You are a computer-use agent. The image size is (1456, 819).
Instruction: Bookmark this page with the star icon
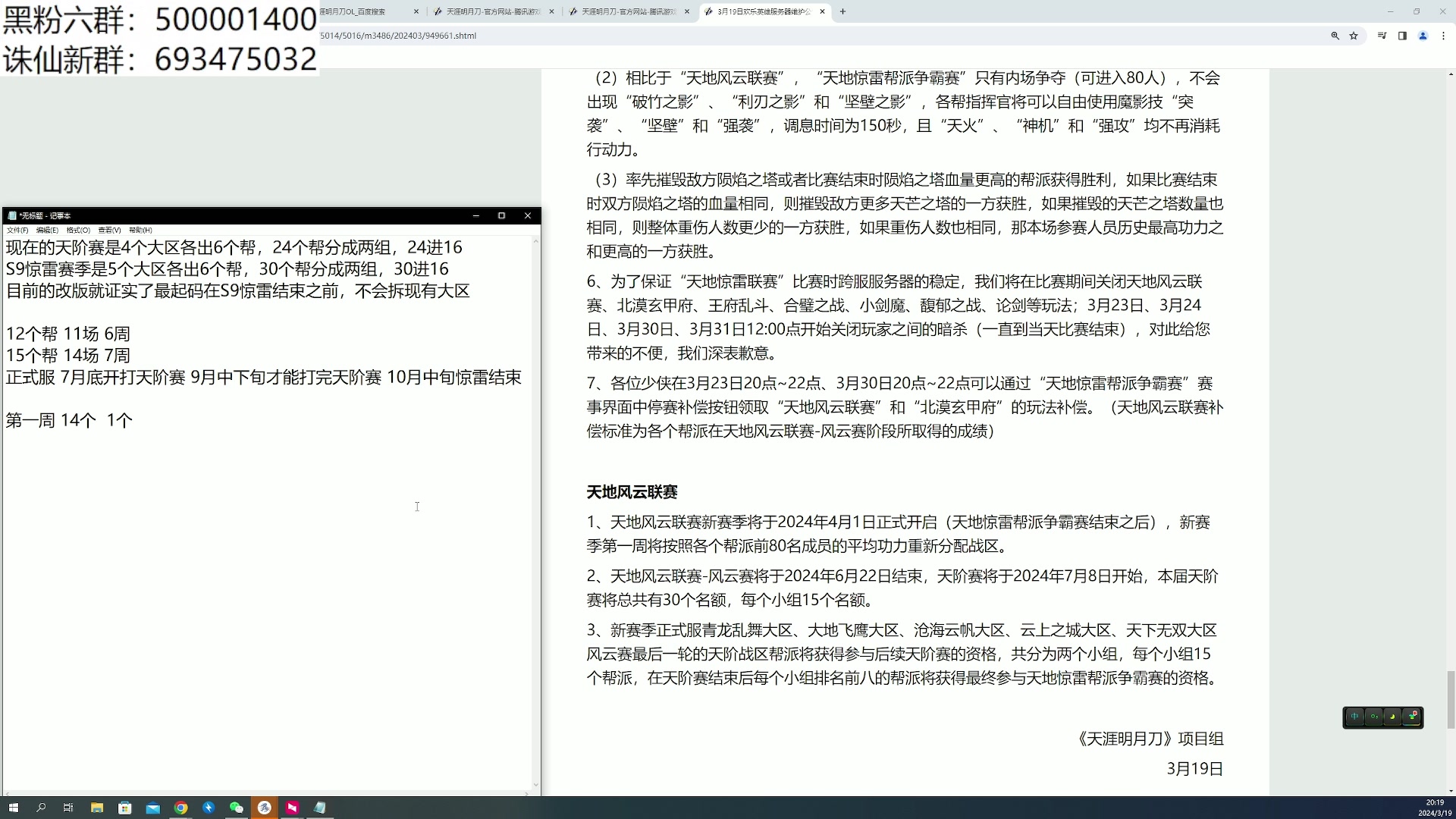[x=1353, y=36]
